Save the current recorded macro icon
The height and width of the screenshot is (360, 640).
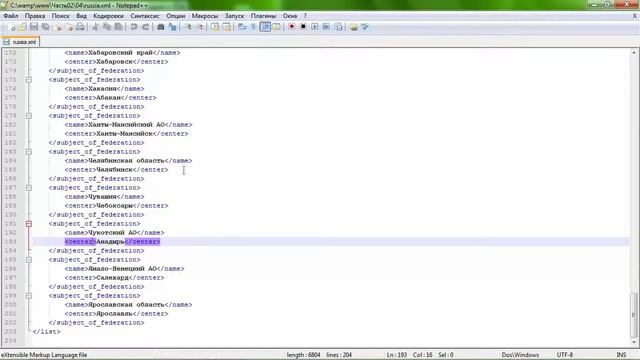click(338, 27)
